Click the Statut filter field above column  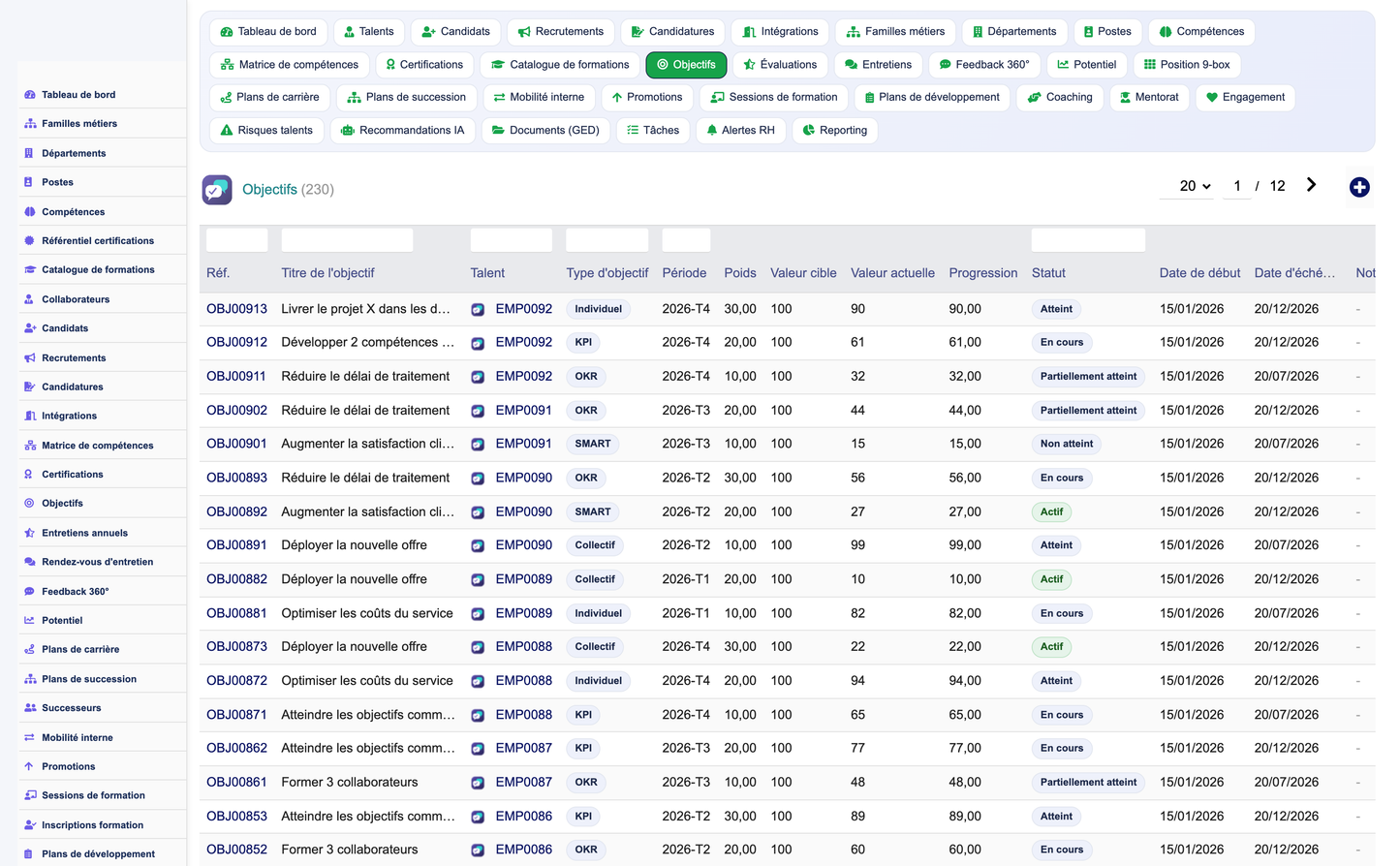coord(1088,240)
